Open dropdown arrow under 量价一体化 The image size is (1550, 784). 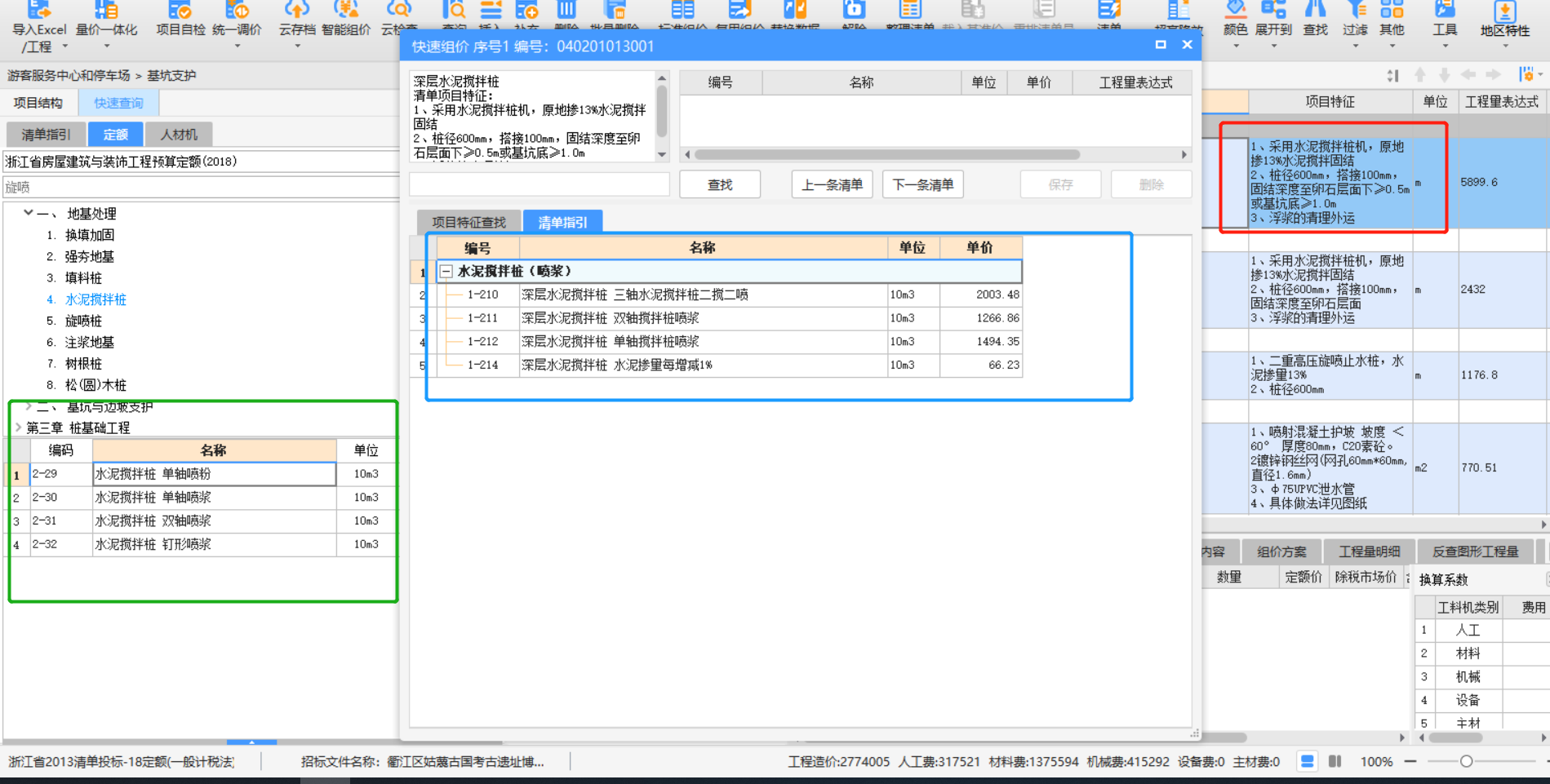click(106, 47)
